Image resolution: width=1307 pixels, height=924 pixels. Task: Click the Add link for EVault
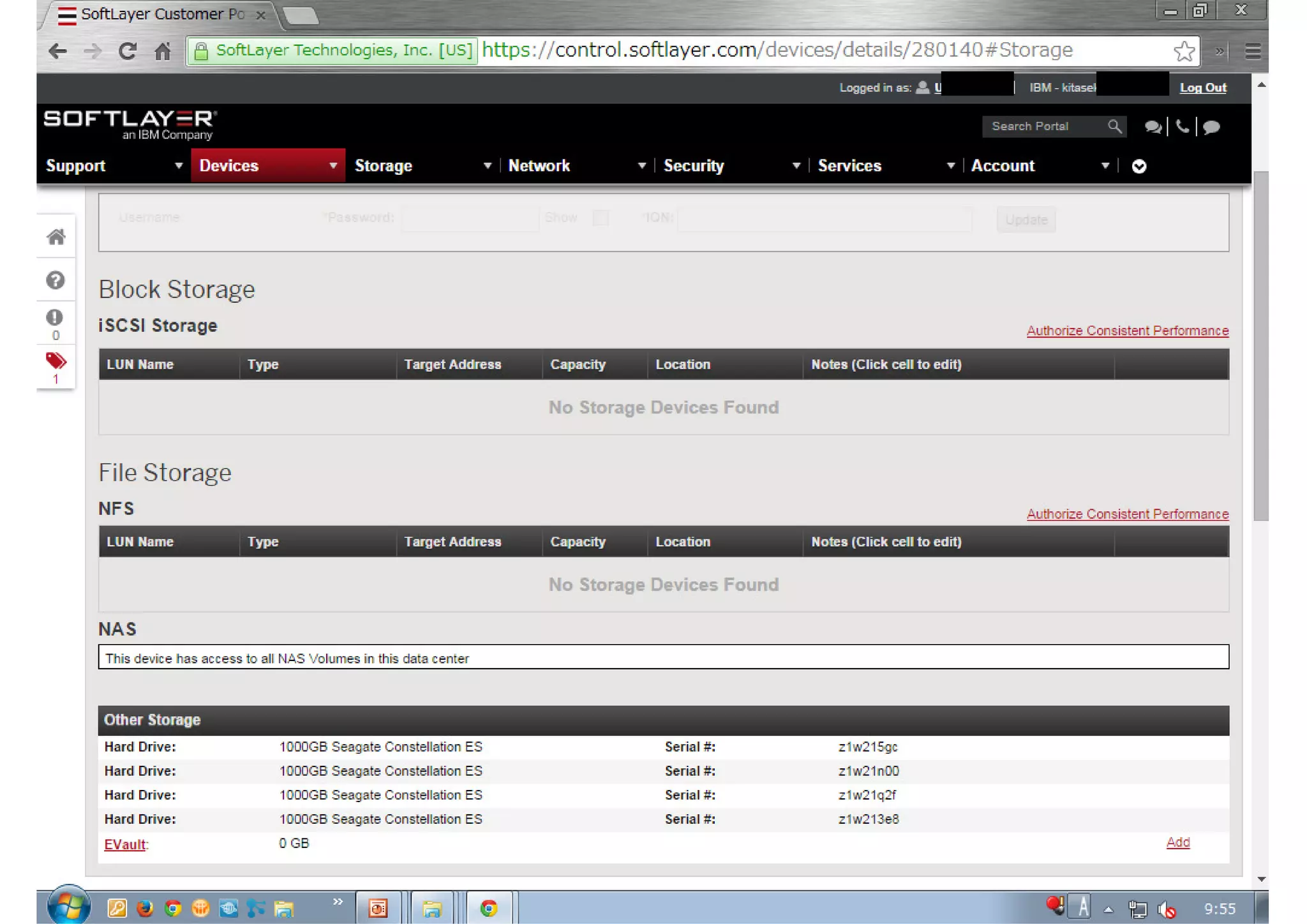tap(1177, 842)
